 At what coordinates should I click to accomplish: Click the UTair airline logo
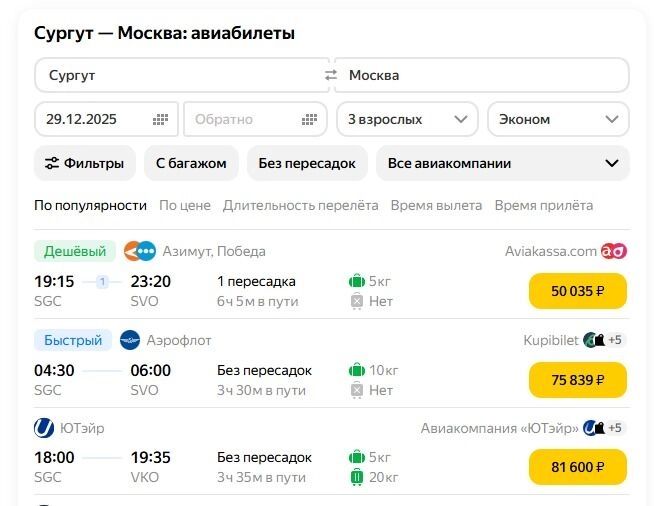pos(44,428)
